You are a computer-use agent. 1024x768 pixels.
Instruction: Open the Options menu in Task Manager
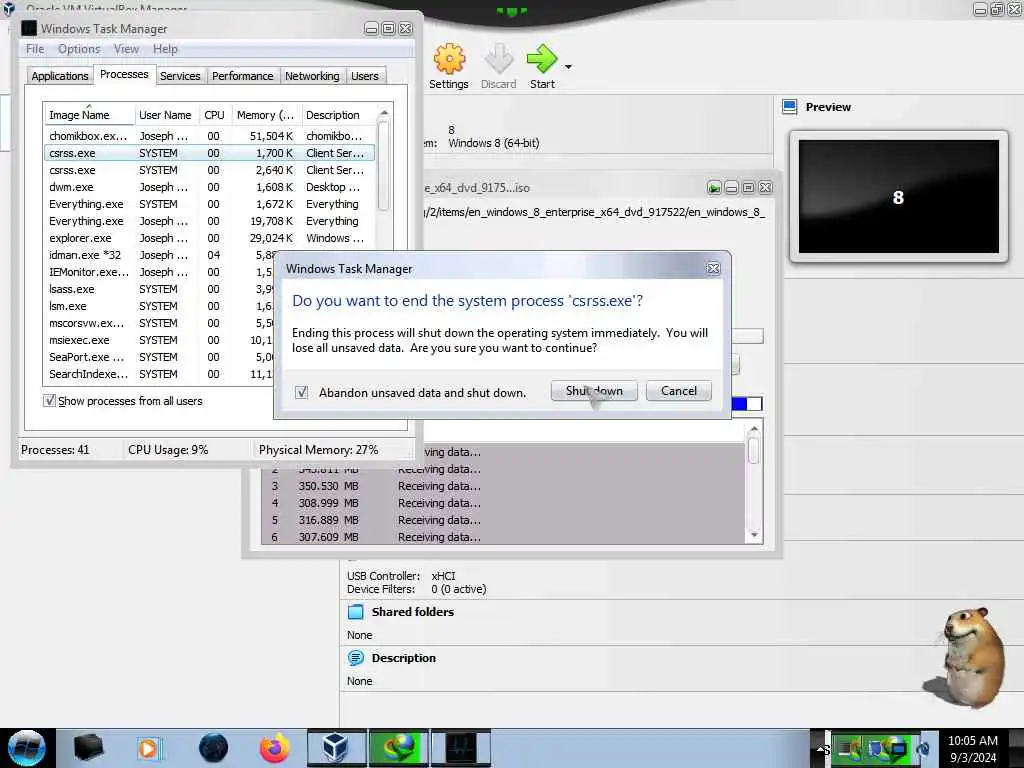(x=79, y=49)
